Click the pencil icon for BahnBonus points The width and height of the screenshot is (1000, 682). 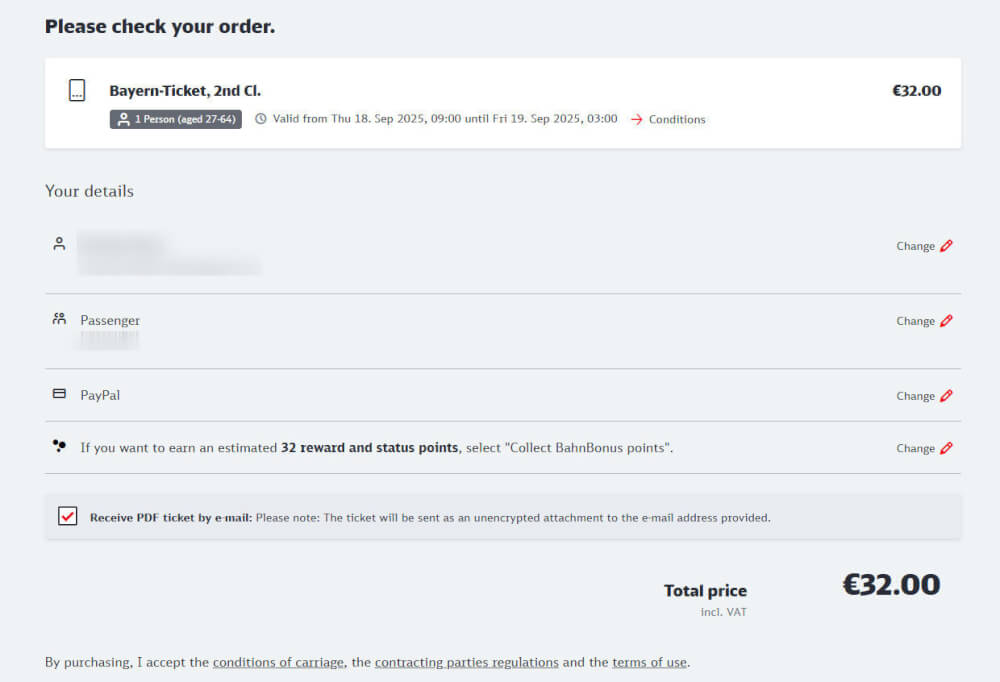[947, 448]
